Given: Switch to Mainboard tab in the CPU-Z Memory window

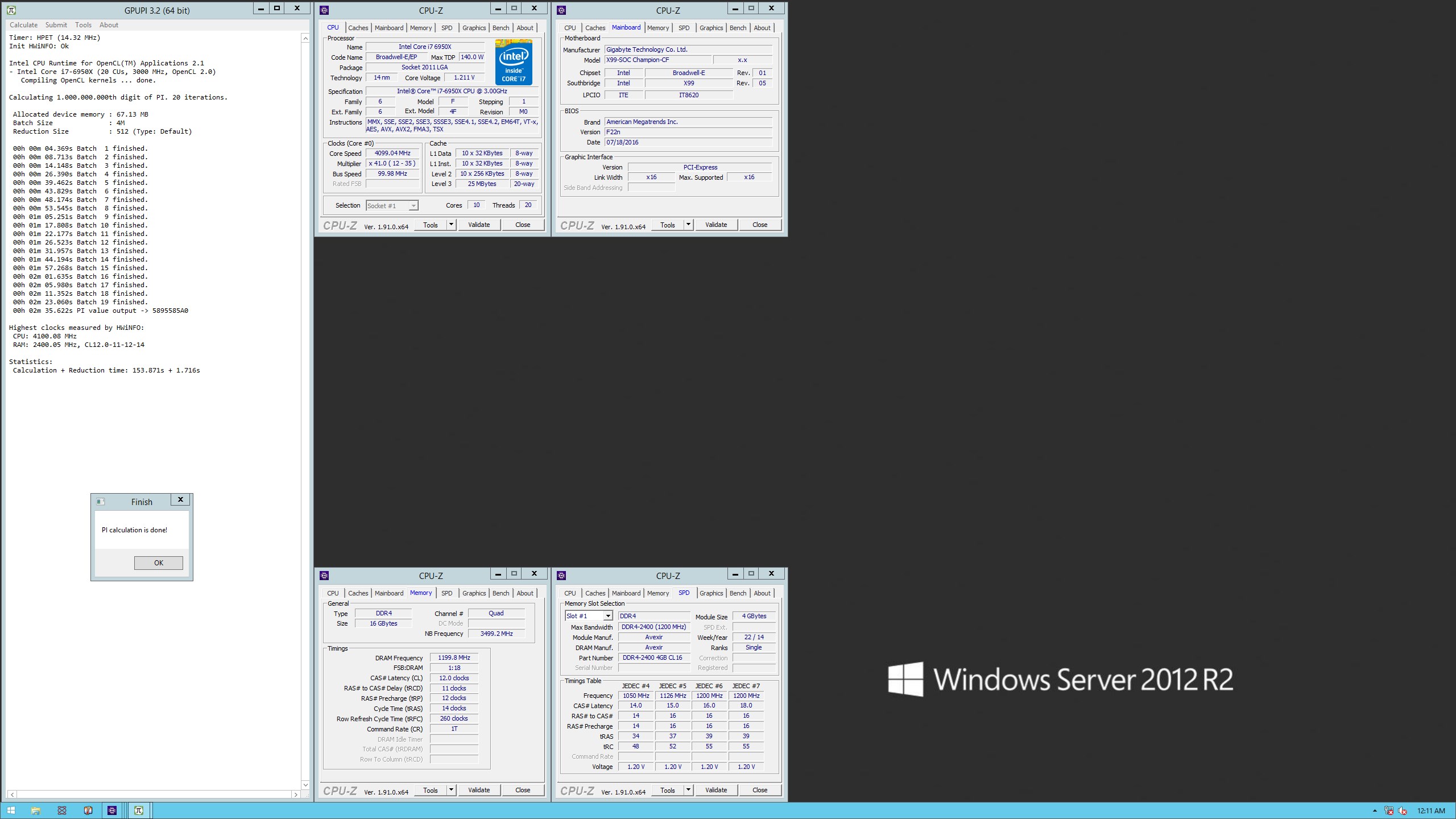Looking at the screenshot, I should [389, 593].
